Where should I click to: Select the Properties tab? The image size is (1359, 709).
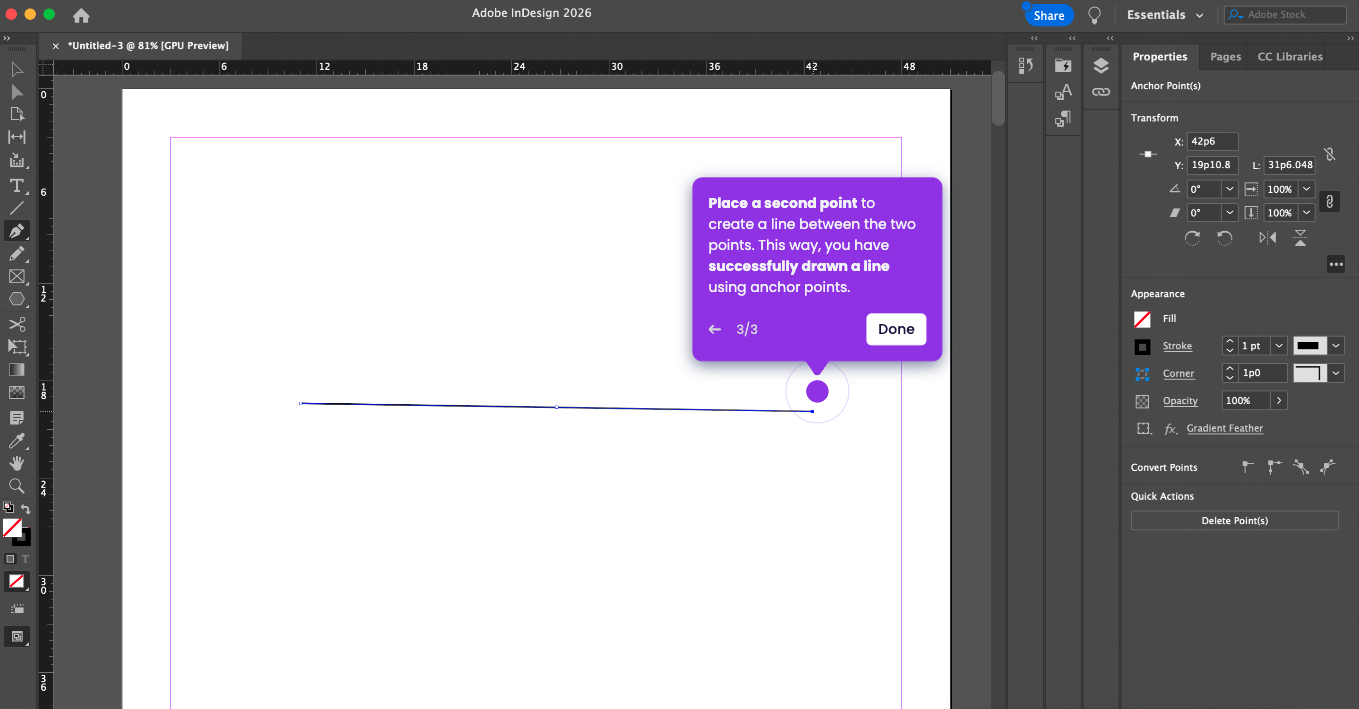1160,57
